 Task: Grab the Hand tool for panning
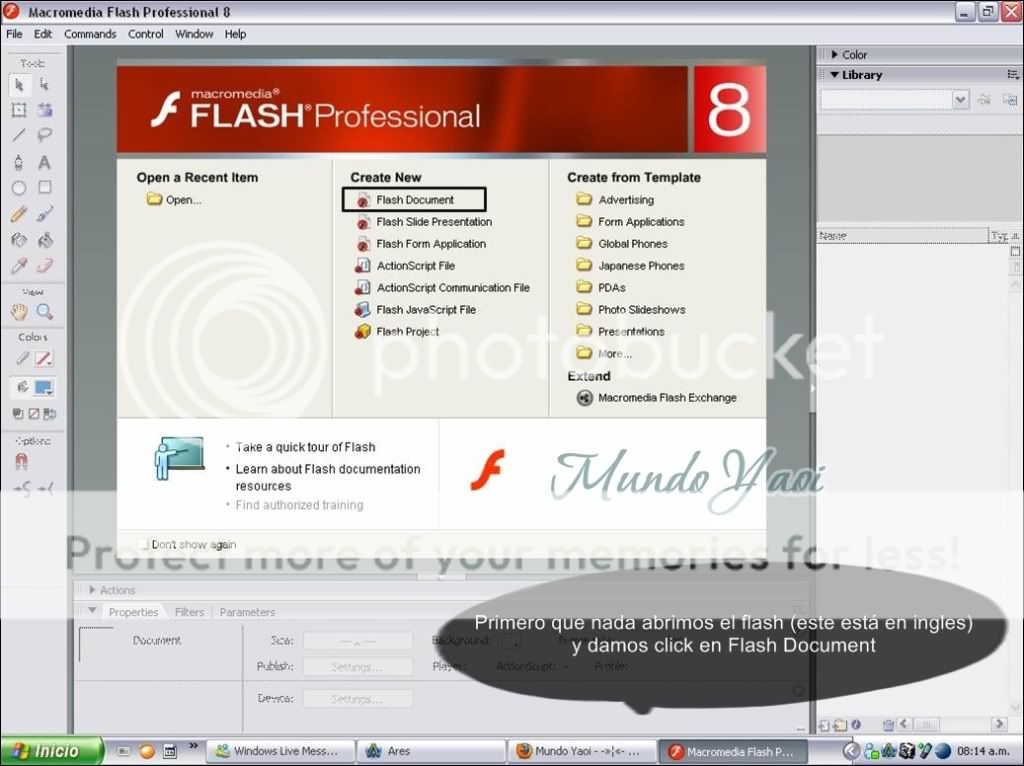pos(19,312)
